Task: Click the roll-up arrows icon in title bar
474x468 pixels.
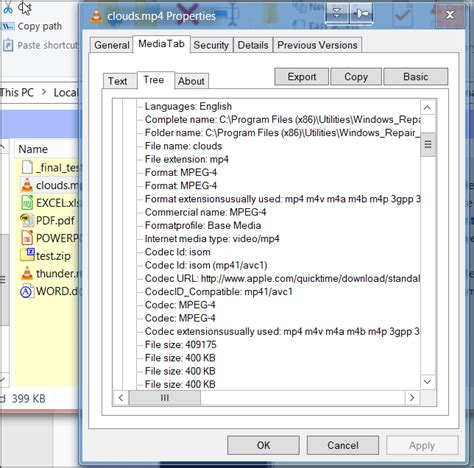Action: 337,14
